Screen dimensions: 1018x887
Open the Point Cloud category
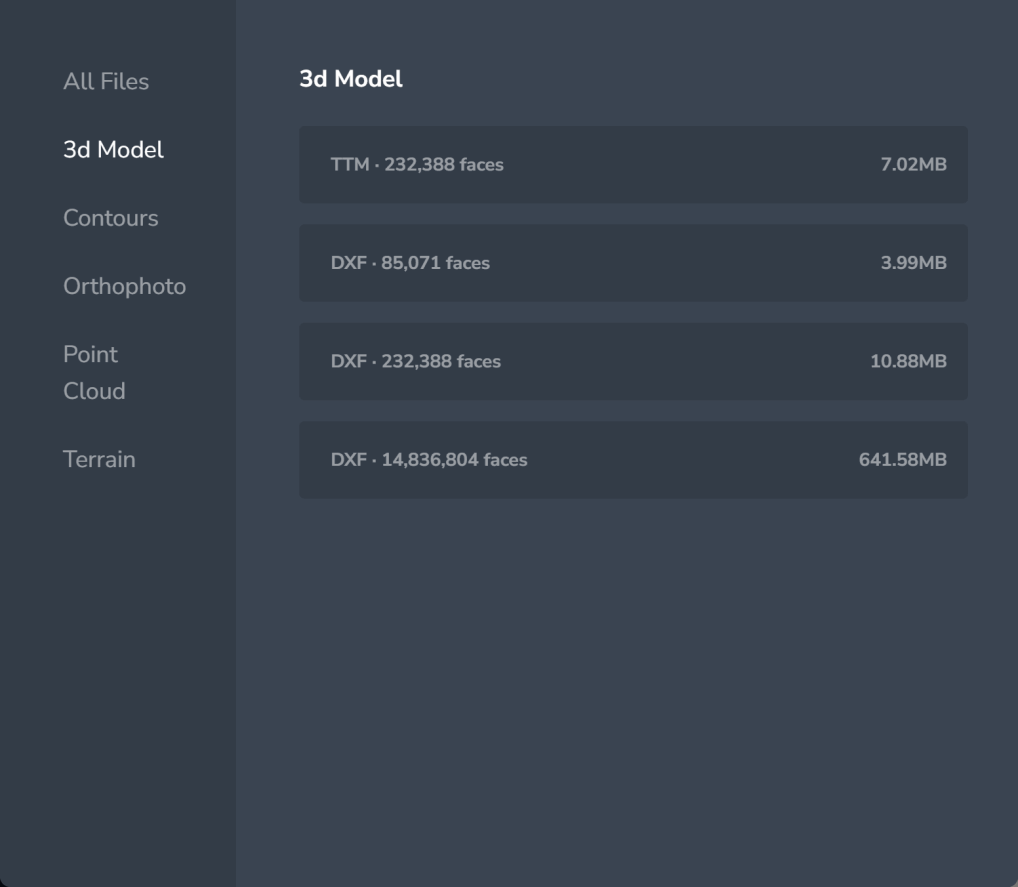click(94, 372)
